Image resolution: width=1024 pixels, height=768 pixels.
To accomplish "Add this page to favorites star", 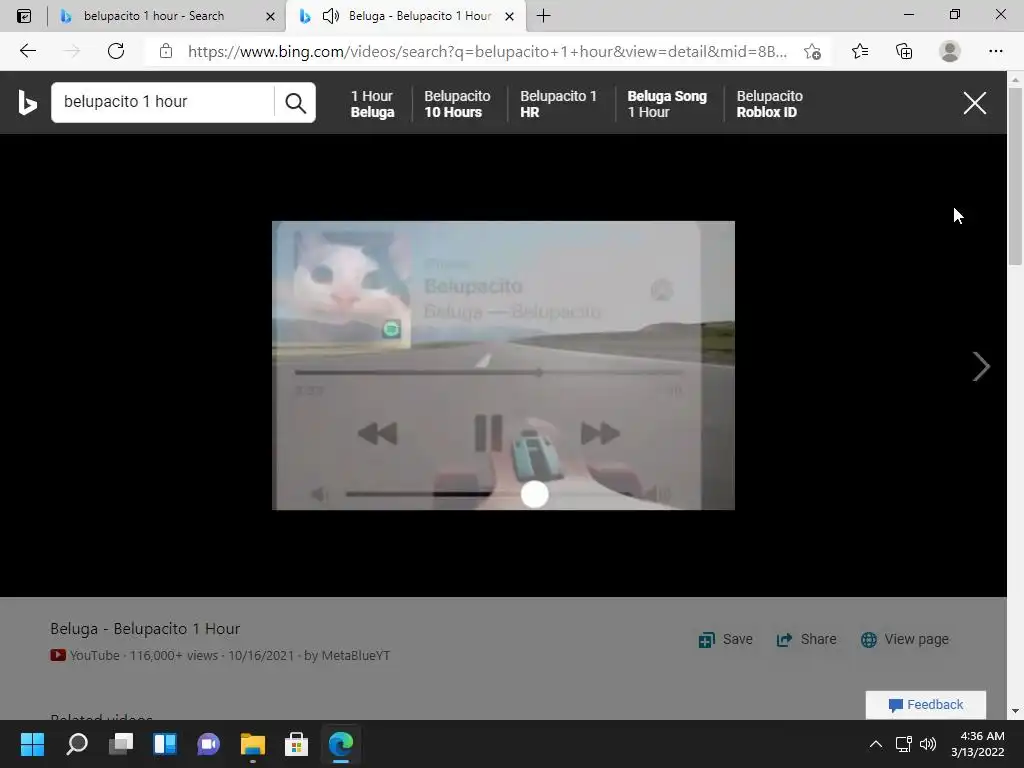I will (x=812, y=52).
